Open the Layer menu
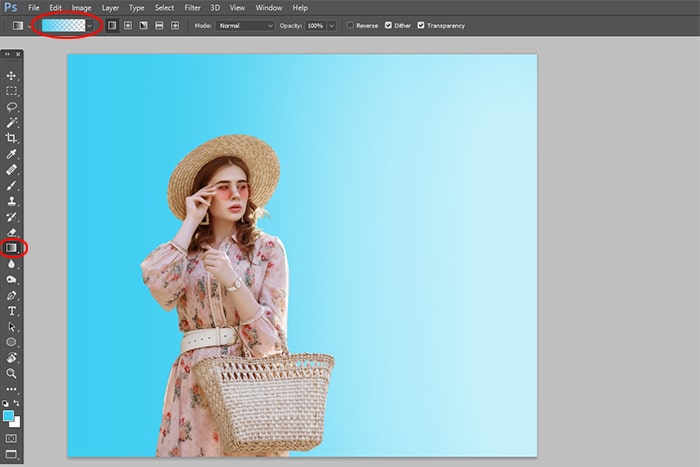 (x=110, y=8)
